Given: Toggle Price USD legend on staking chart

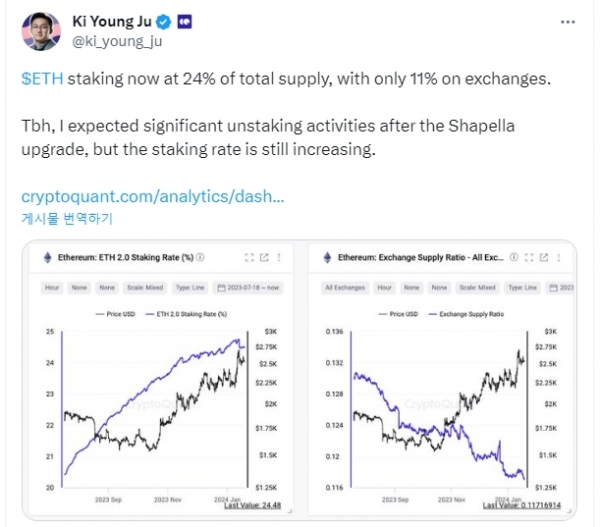Looking at the screenshot, I should coord(116,314).
